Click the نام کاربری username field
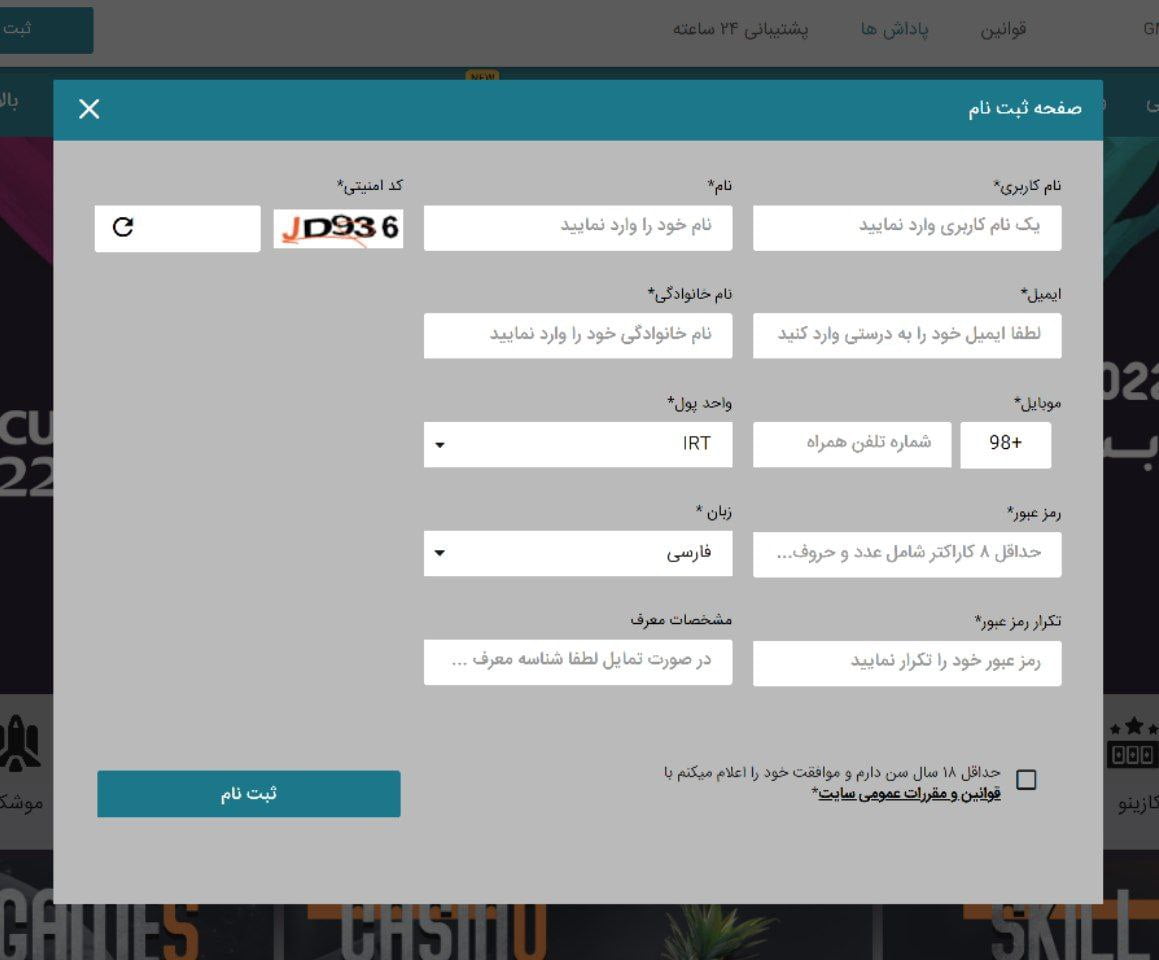 coord(906,227)
